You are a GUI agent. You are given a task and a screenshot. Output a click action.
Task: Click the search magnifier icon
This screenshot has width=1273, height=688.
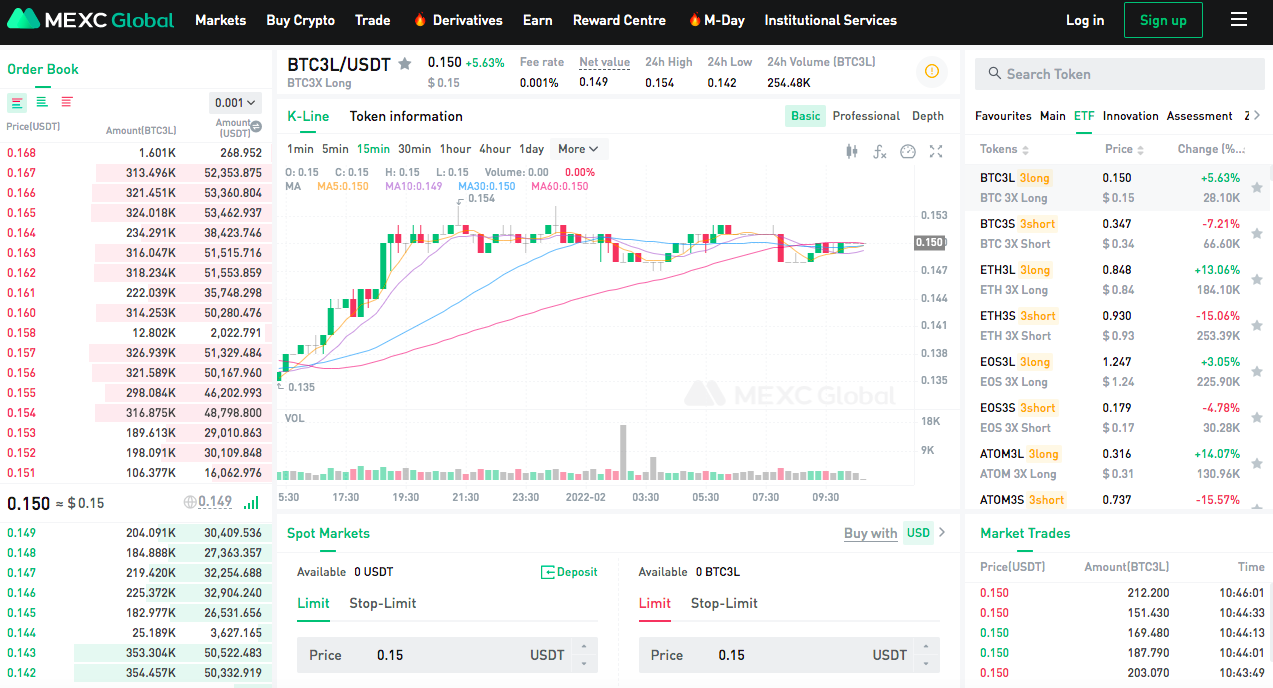[x=994, y=74]
